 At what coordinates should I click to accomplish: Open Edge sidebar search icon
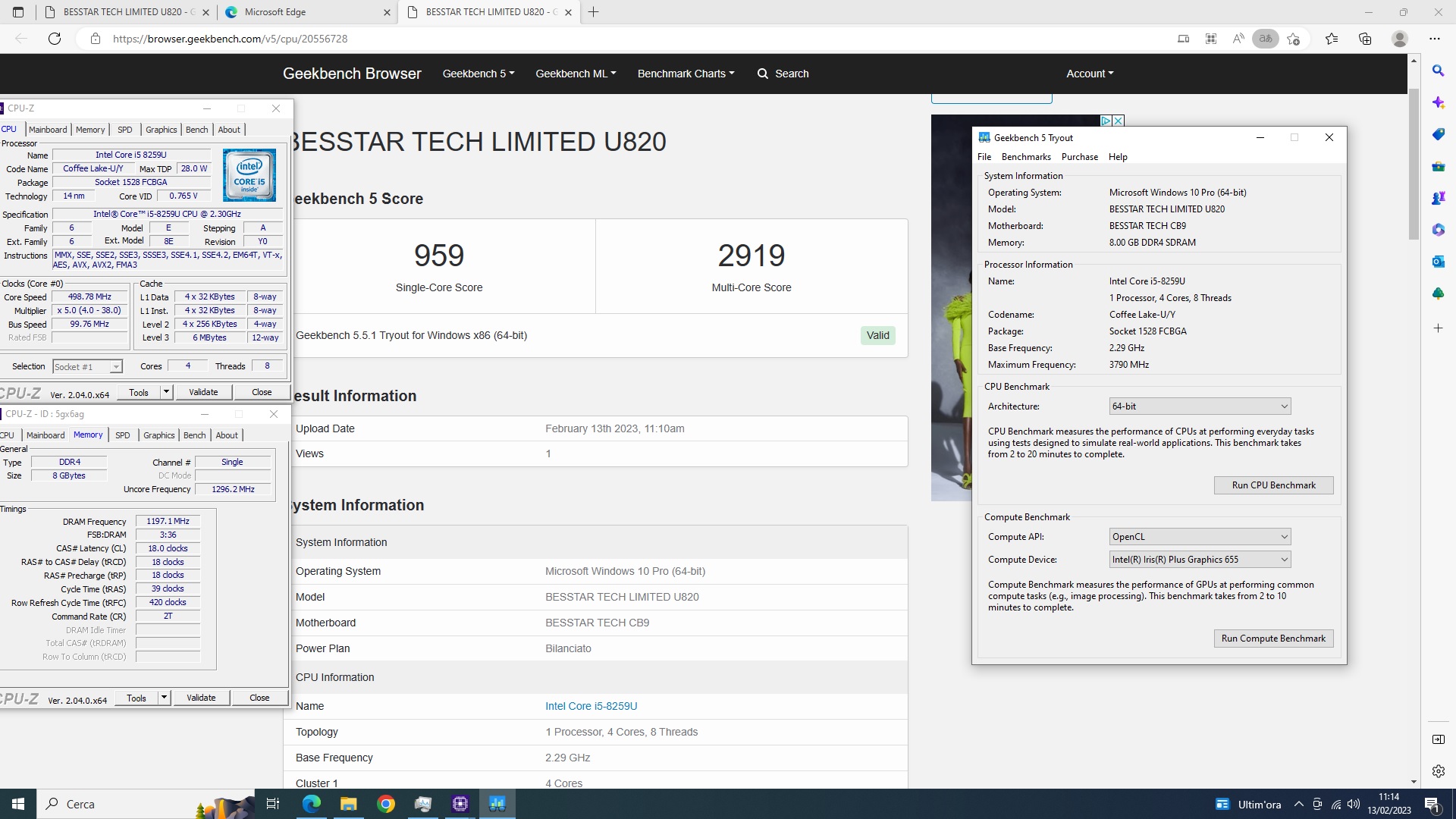tap(1439, 71)
